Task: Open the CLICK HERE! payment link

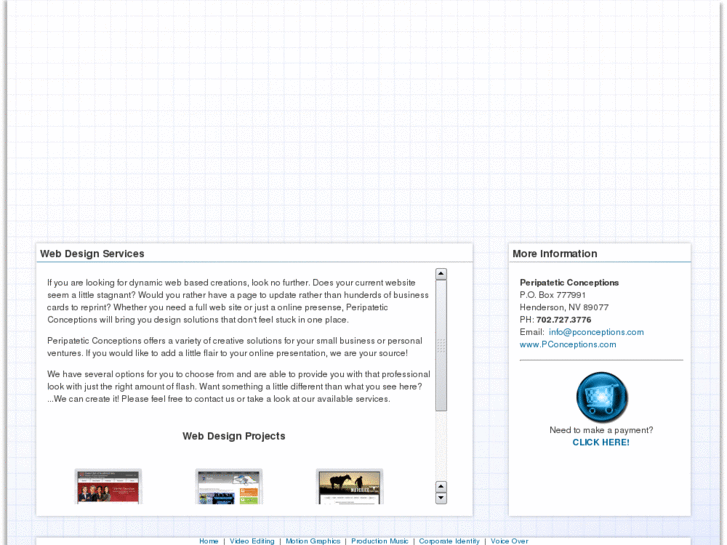Action: 601,442
